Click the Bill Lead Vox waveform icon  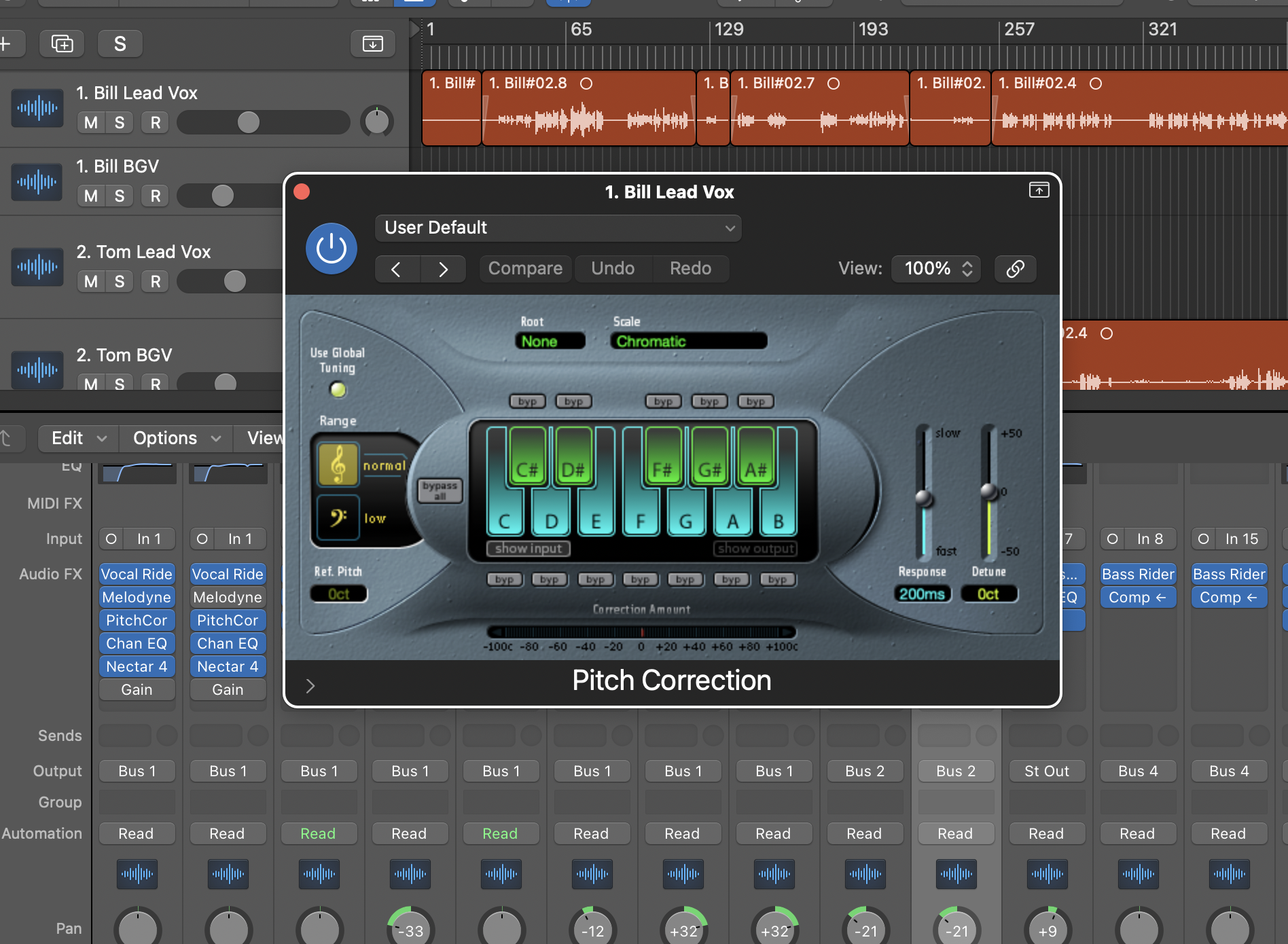(x=37, y=108)
